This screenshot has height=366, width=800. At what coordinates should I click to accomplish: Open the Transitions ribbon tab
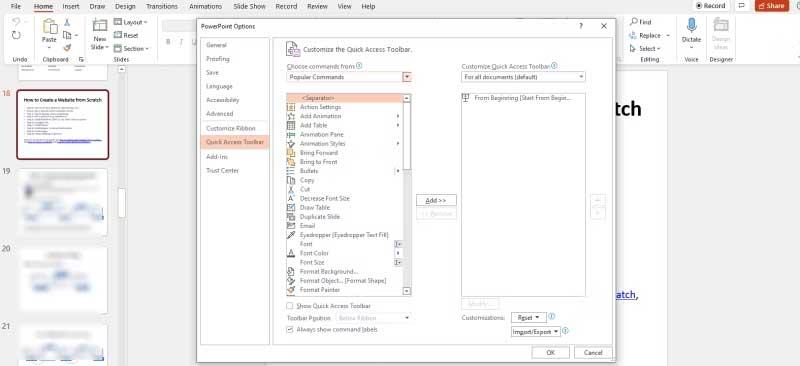[162, 6]
